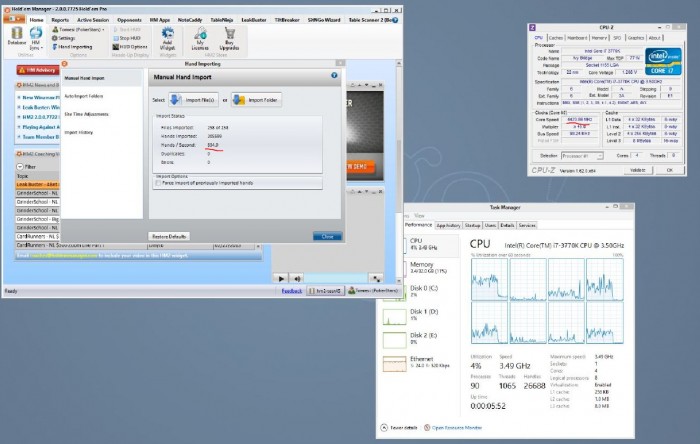
Task: Close the Hand Importing dialog with its X
Action: [x=340, y=63]
